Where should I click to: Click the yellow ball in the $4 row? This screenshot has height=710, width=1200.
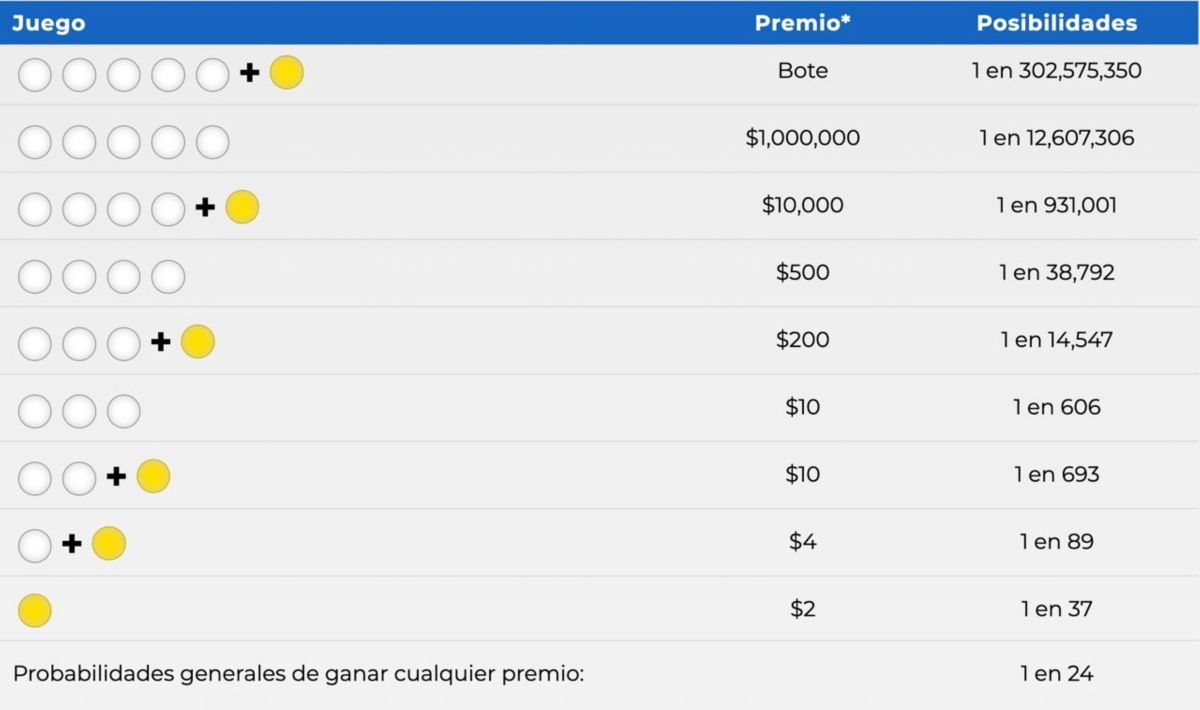pyautogui.click(x=109, y=544)
